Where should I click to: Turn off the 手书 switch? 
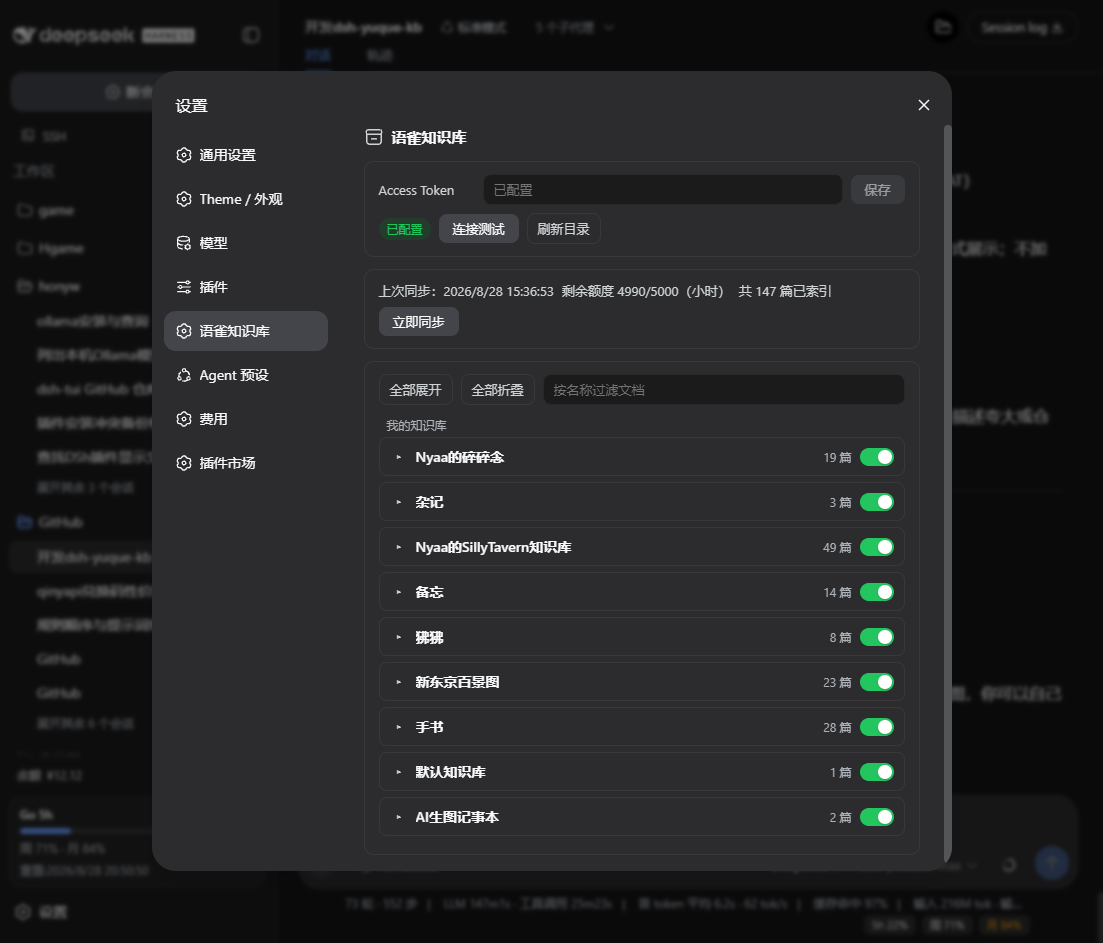pos(876,727)
